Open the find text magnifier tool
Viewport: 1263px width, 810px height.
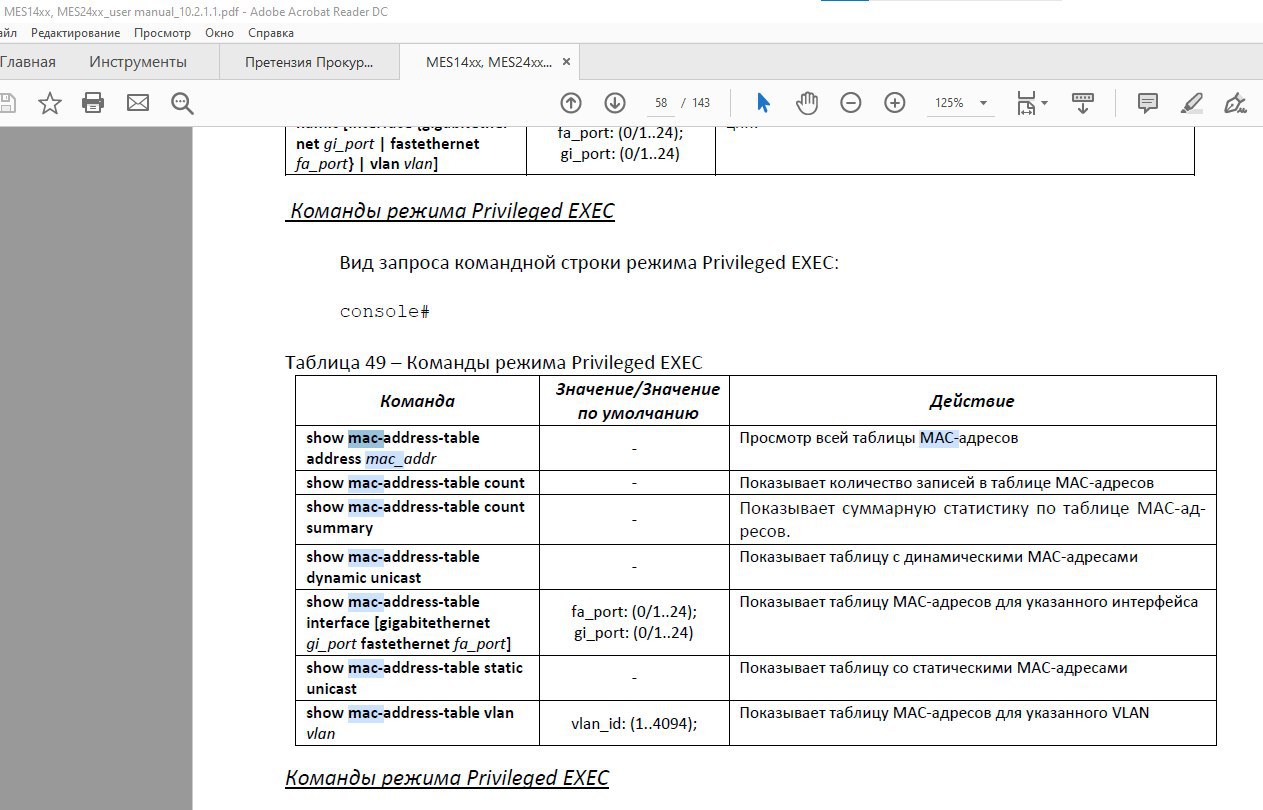click(x=182, y=103)
